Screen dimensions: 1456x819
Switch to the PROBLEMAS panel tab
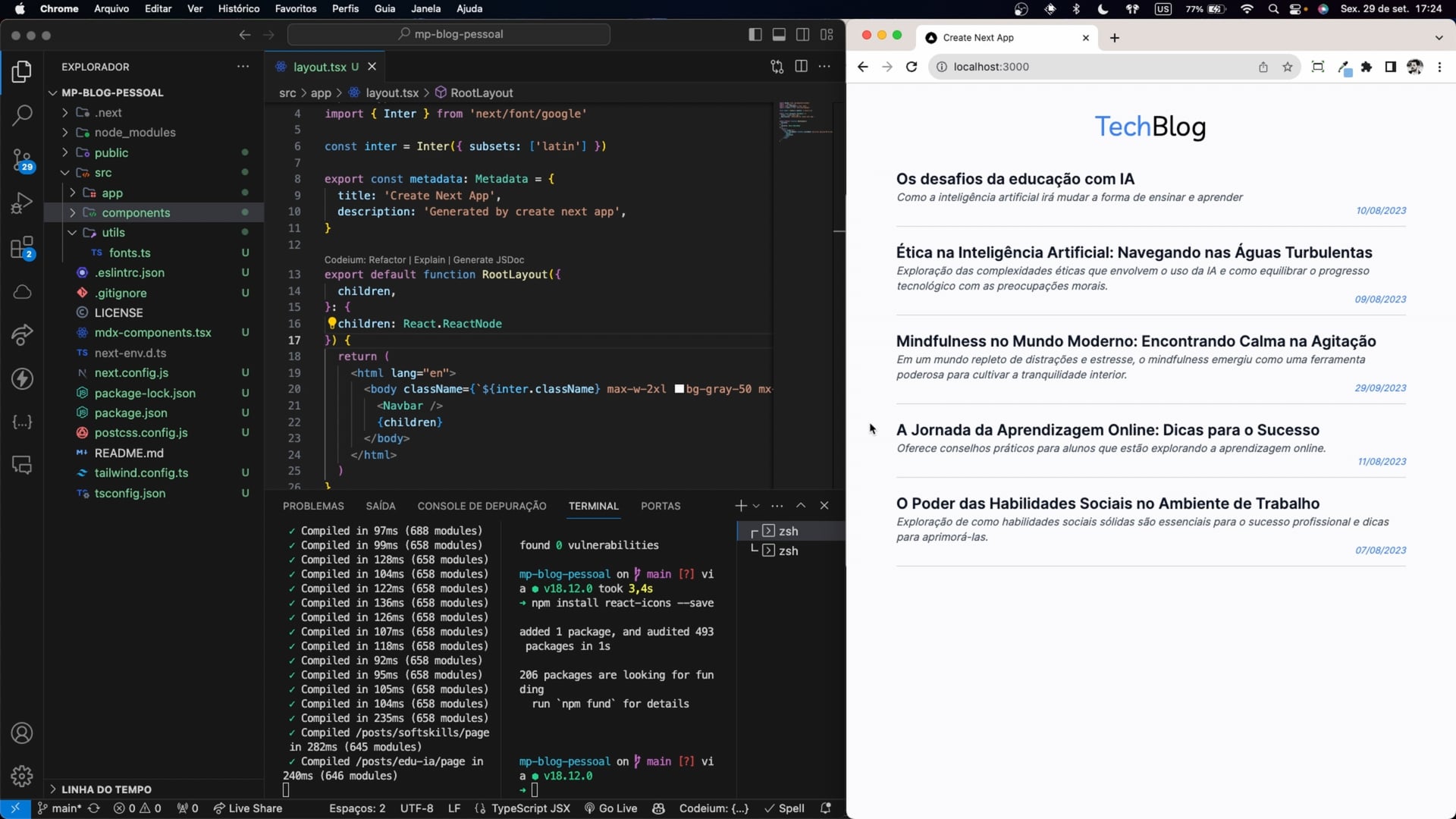pyautogui.click(x=313, y=506)
